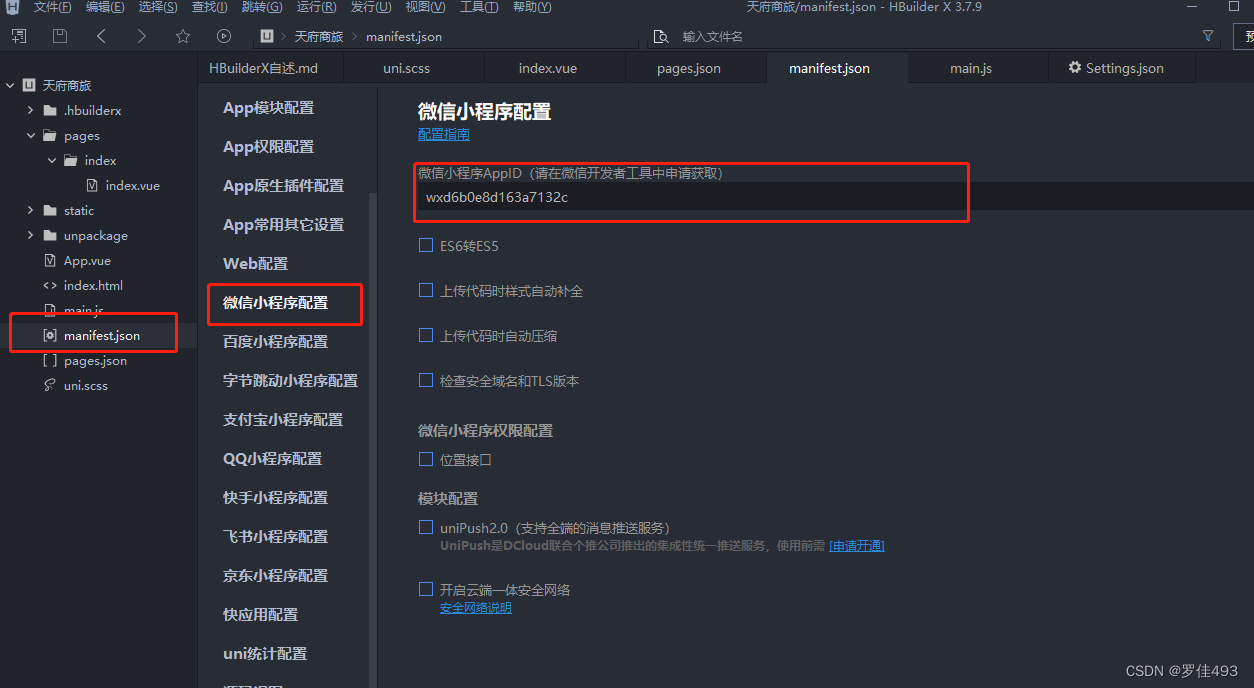Enable the 位置接口 permission checkbox
1254x688 pixels.
[426, 459]
